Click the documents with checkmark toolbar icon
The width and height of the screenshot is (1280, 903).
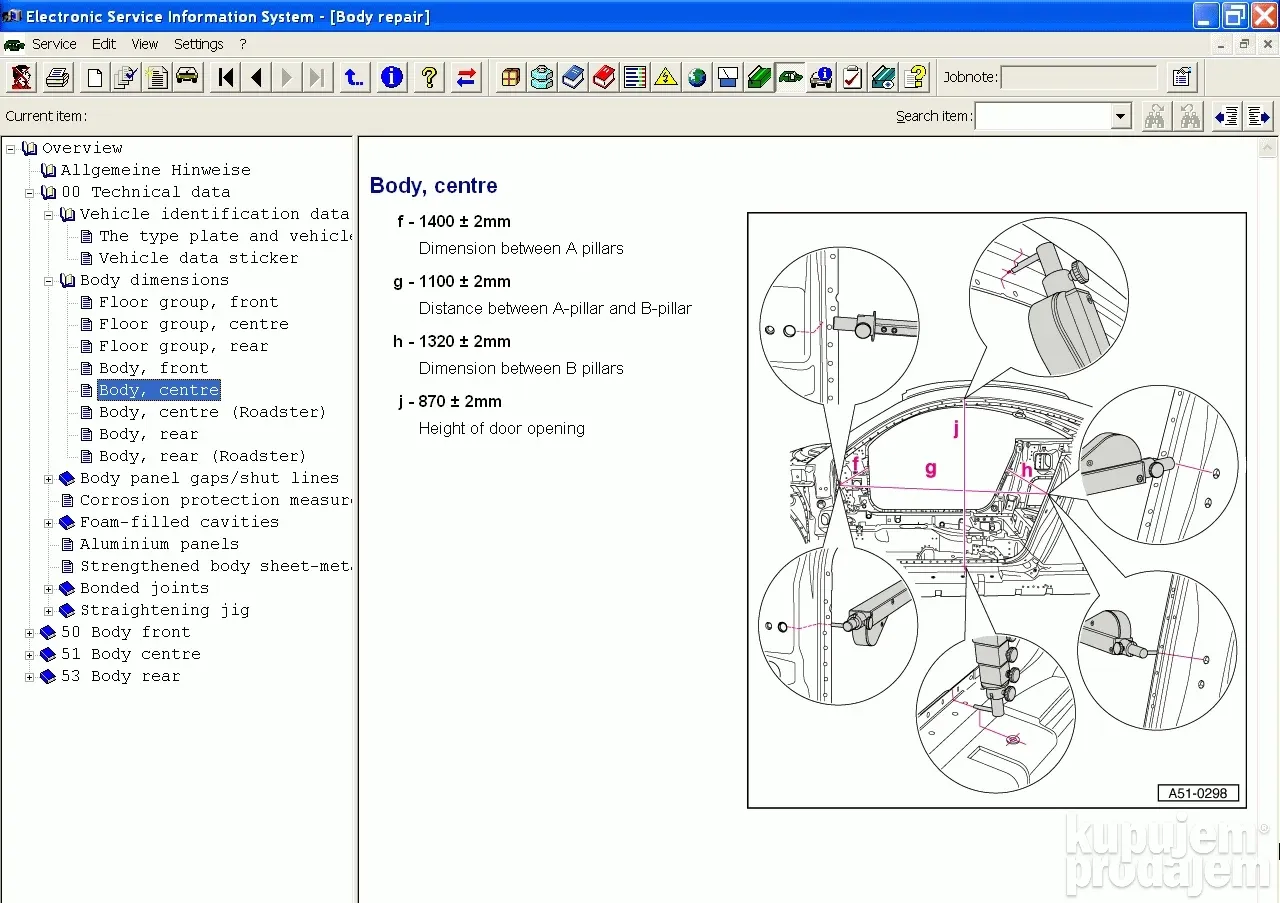click(x=126, y=77)
